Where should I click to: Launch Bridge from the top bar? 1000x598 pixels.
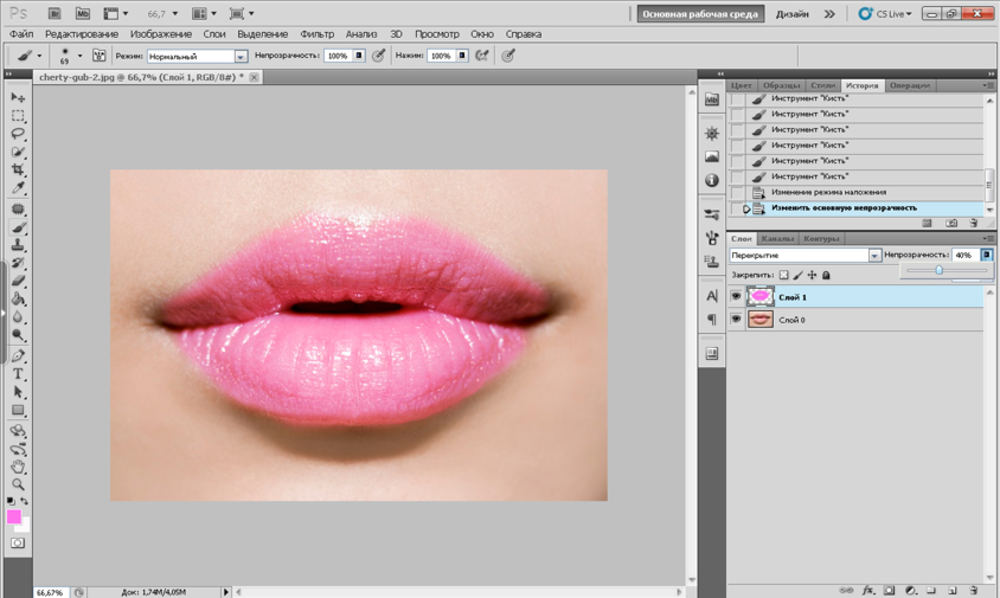pyautogui.click(x=54, y=14)
